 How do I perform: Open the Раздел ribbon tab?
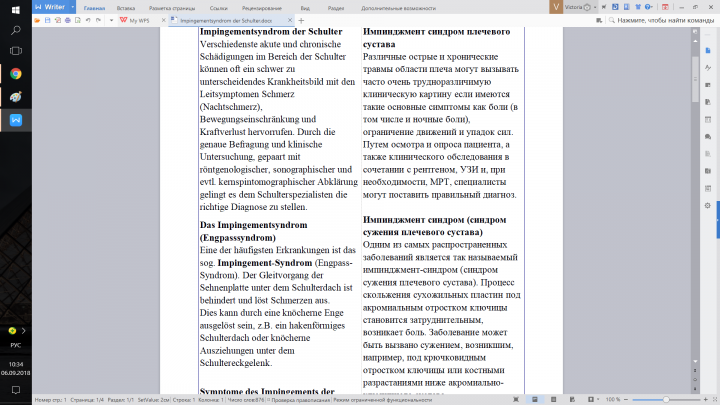click(x=336, y=8)
